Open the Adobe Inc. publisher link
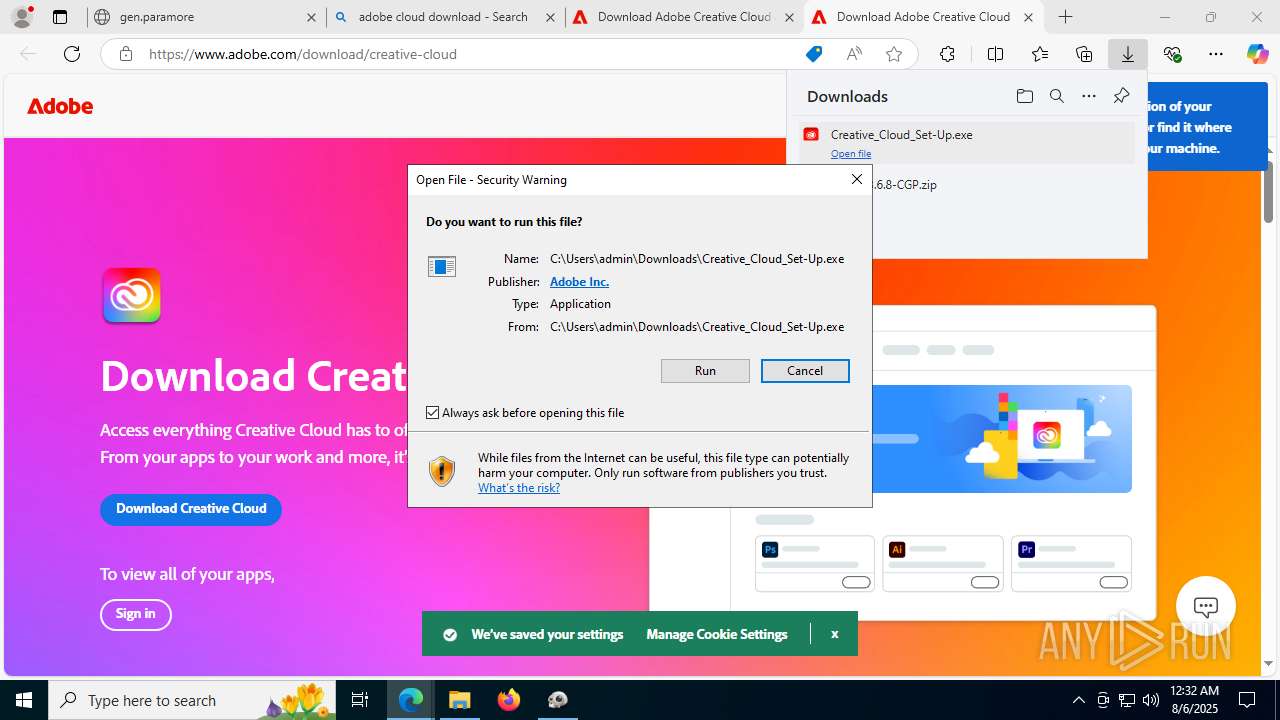Viewport: 1280px width, 720px height. (x=579, y=282)
